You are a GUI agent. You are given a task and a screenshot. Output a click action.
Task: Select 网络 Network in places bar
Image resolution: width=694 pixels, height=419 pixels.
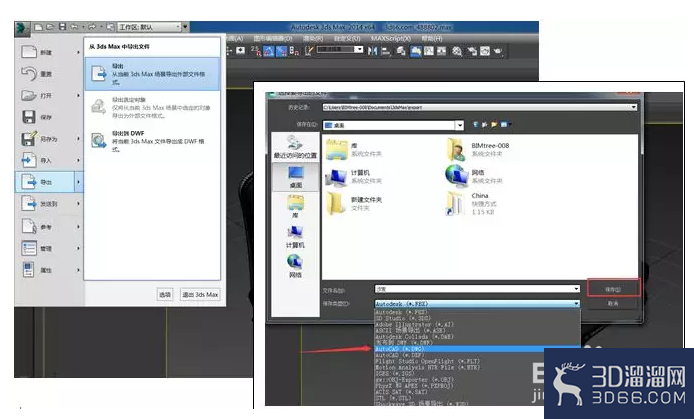(x=295, y=266)
